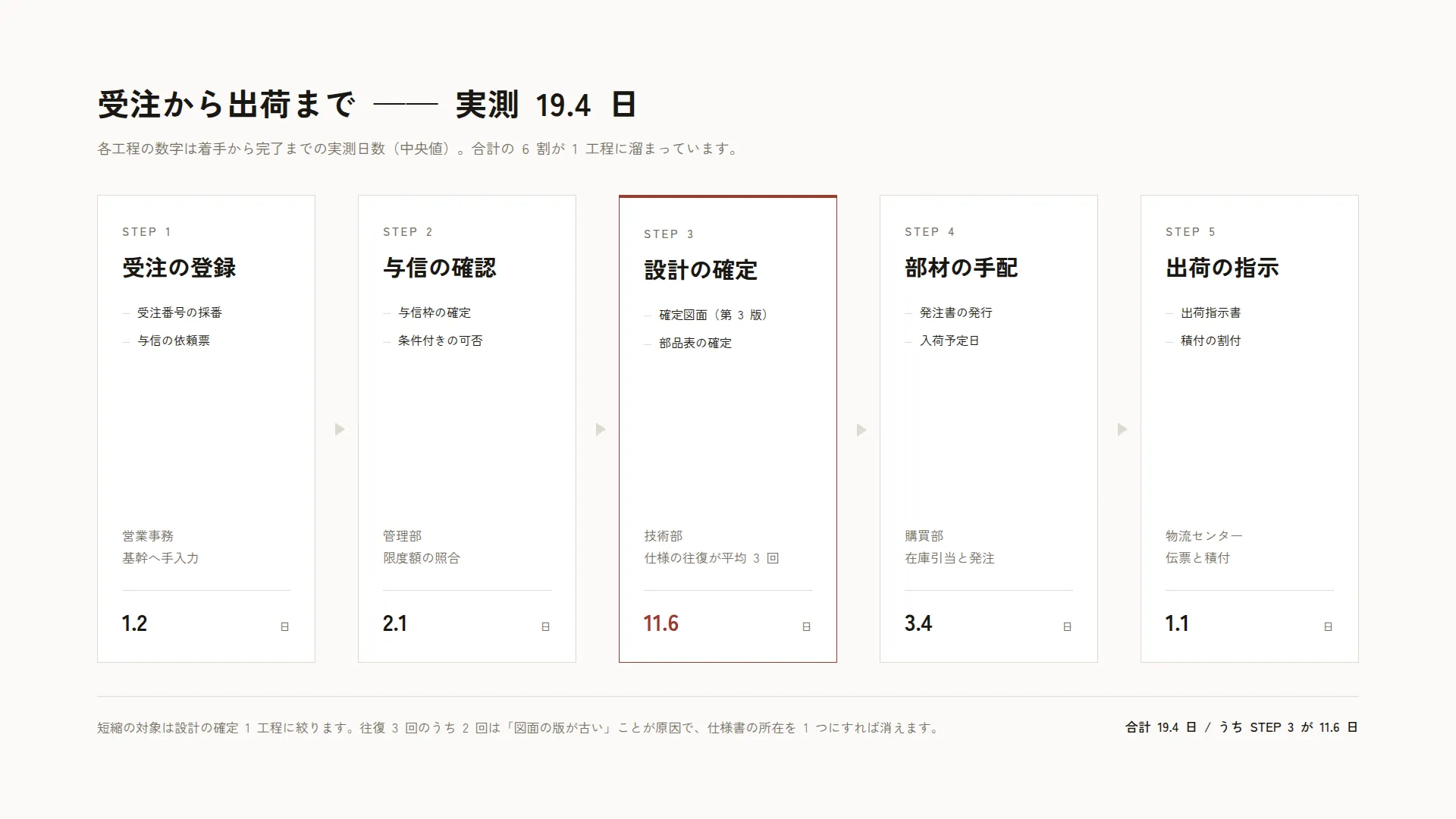Viewport: 1456px width, 819px height.
Task: Click the item 発注書の発行
Action: [x=956, y=312]
